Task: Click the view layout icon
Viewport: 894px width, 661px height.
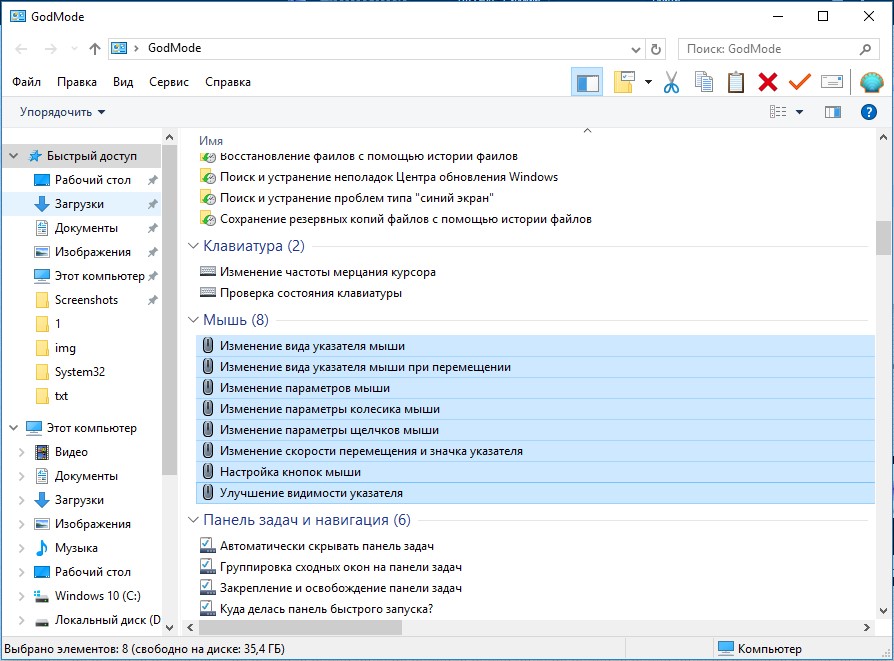Action: click(778, 112)
